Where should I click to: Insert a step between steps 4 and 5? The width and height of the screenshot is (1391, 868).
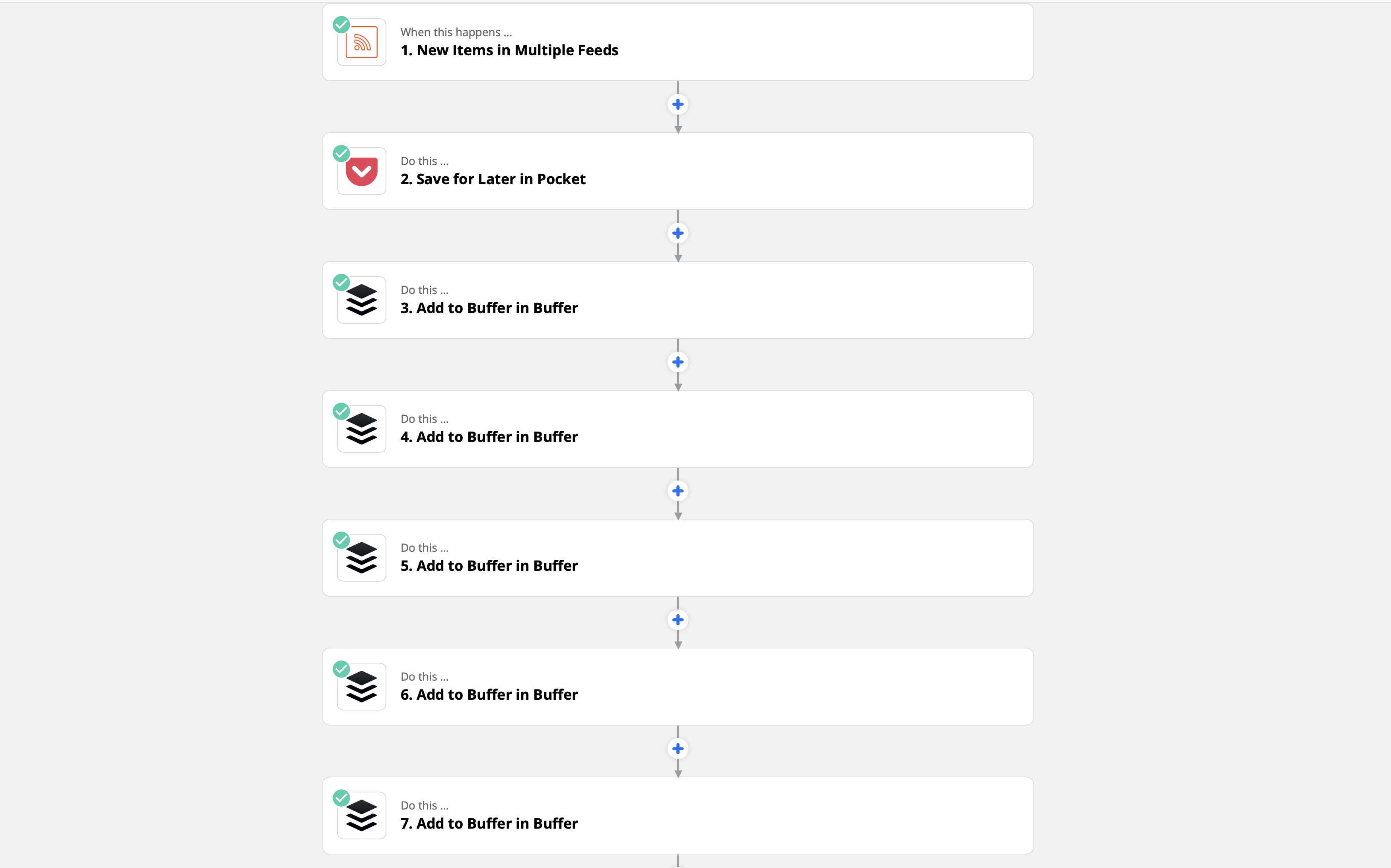[x=678, y=491]
